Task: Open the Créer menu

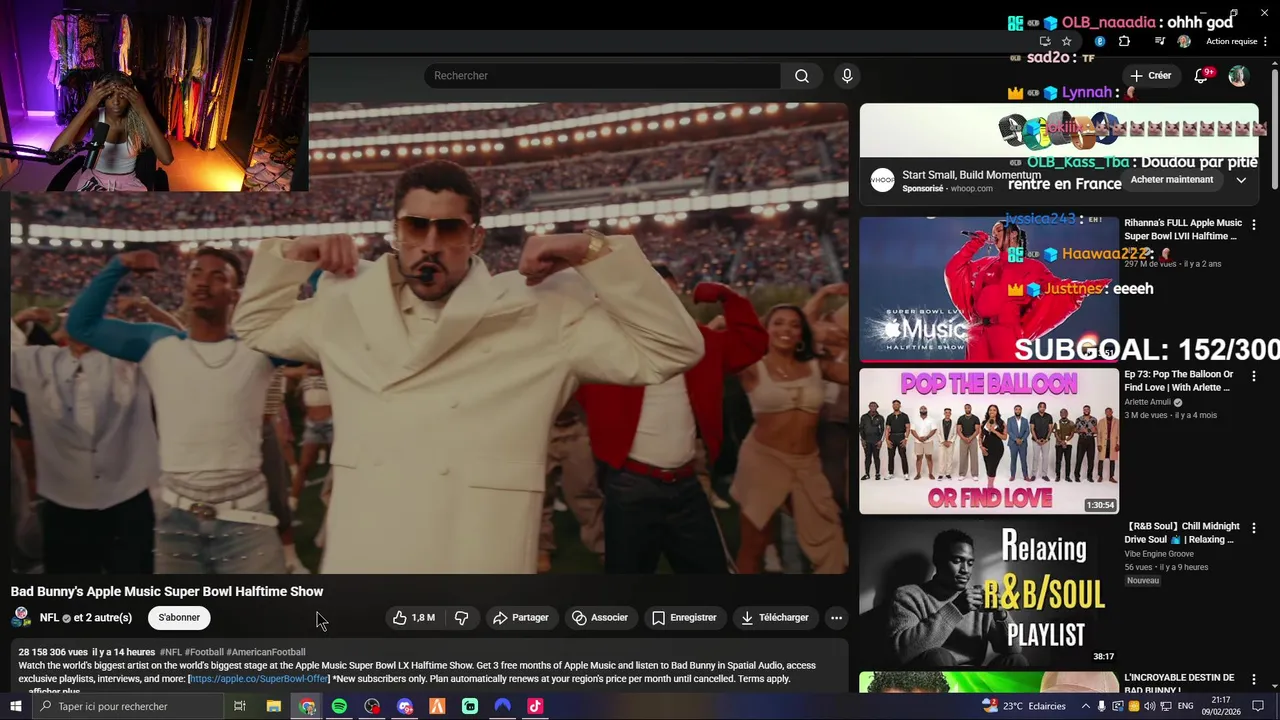Action: click(1150, 76)
